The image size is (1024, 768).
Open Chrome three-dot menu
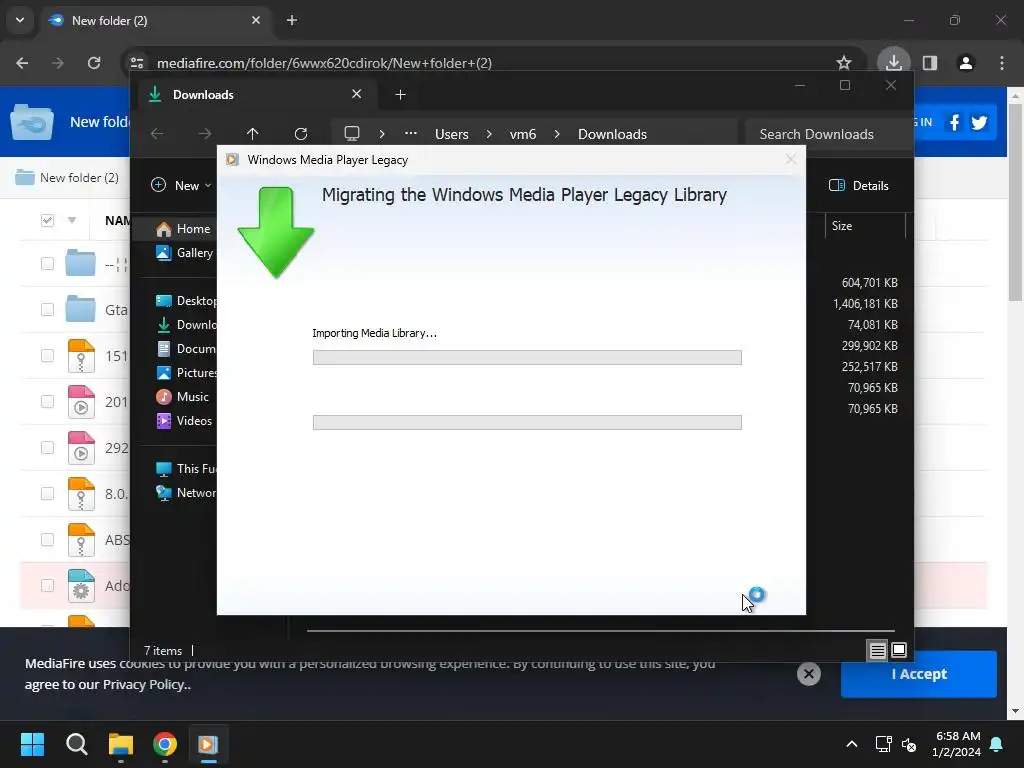click(1002, 63)
